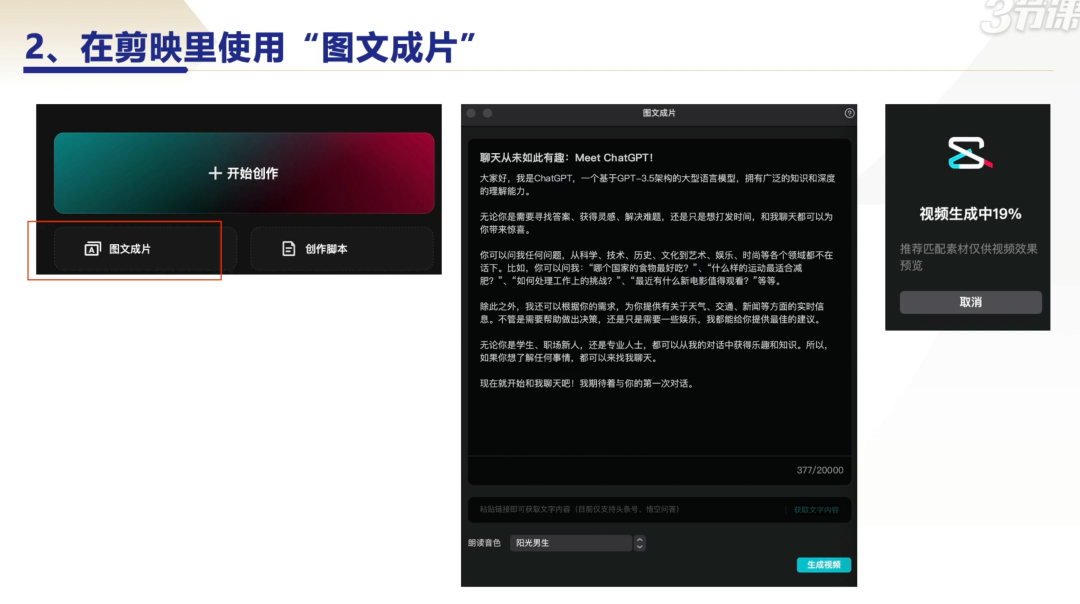The image size is (1080, 604).
Task: Click the 图文成片 picture-text icon
Action: point(92,249)
